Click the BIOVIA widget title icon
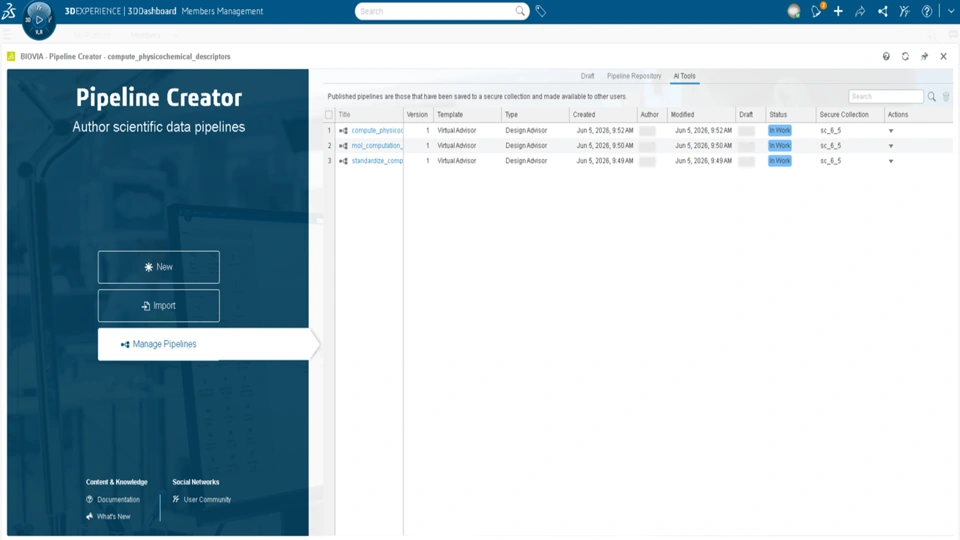This screenshot has width=960, height=540. 11,56
